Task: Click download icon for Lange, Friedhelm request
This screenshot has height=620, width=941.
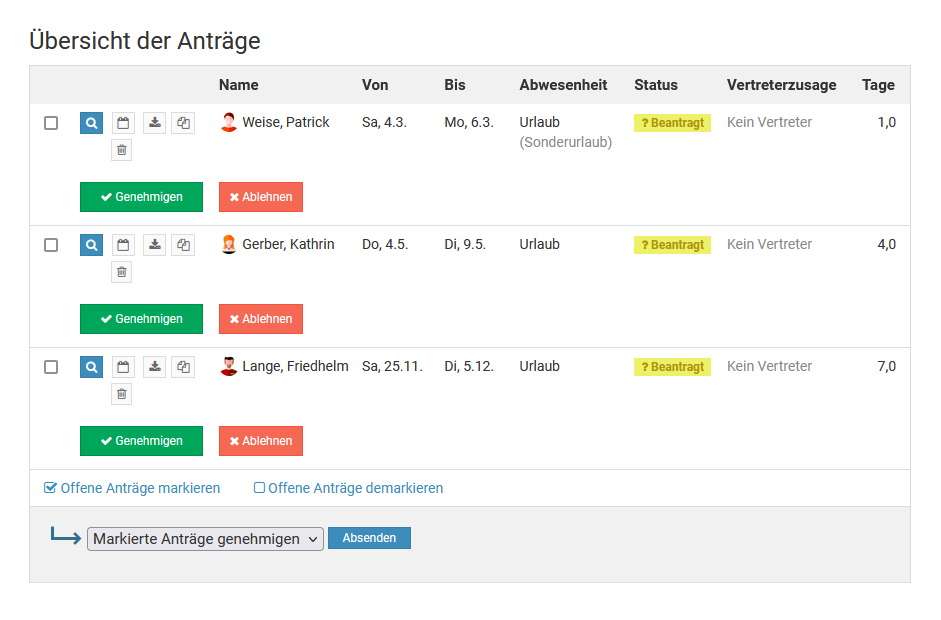Action: (154, 367)
